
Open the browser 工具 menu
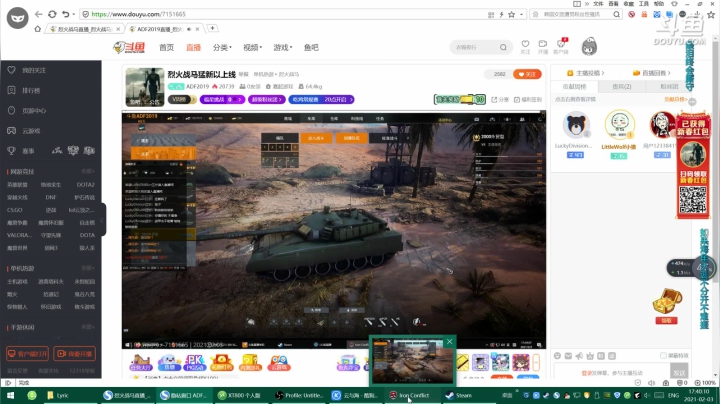pos(643,4)
